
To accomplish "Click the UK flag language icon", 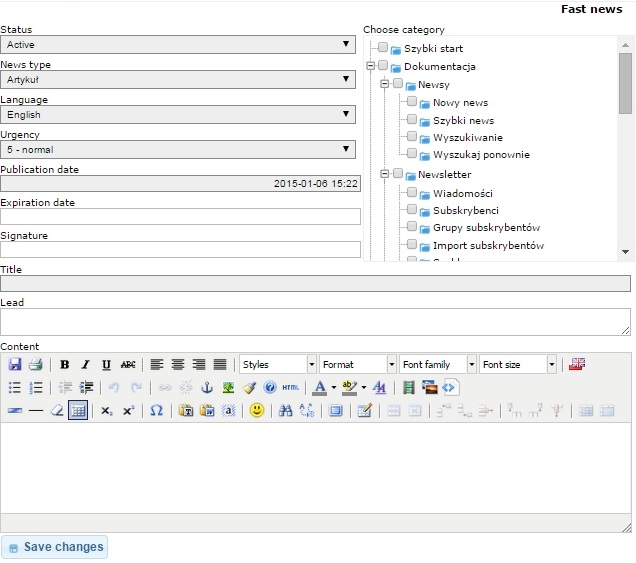I will 577,364.
